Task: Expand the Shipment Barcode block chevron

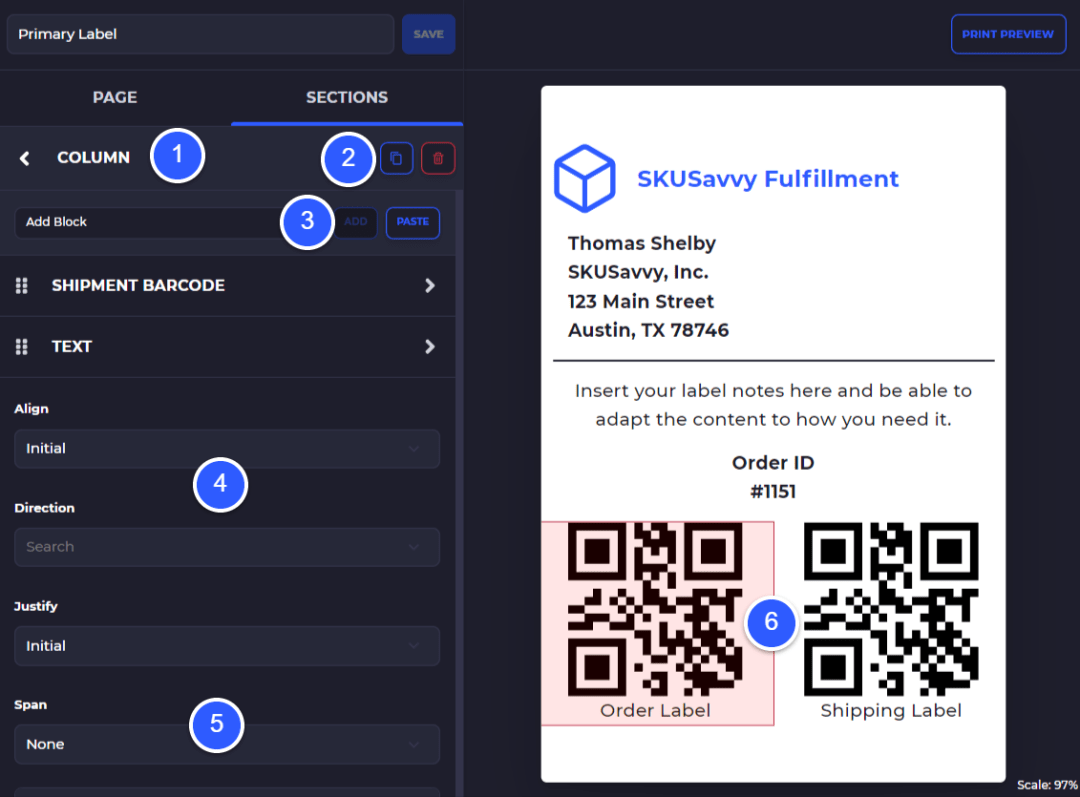Action: (430, 285)
